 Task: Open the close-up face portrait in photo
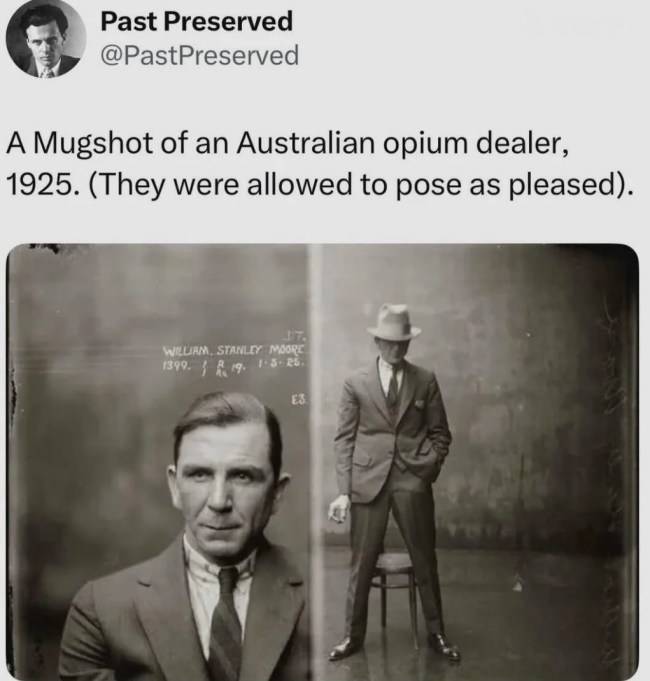[x=159, y=463]
